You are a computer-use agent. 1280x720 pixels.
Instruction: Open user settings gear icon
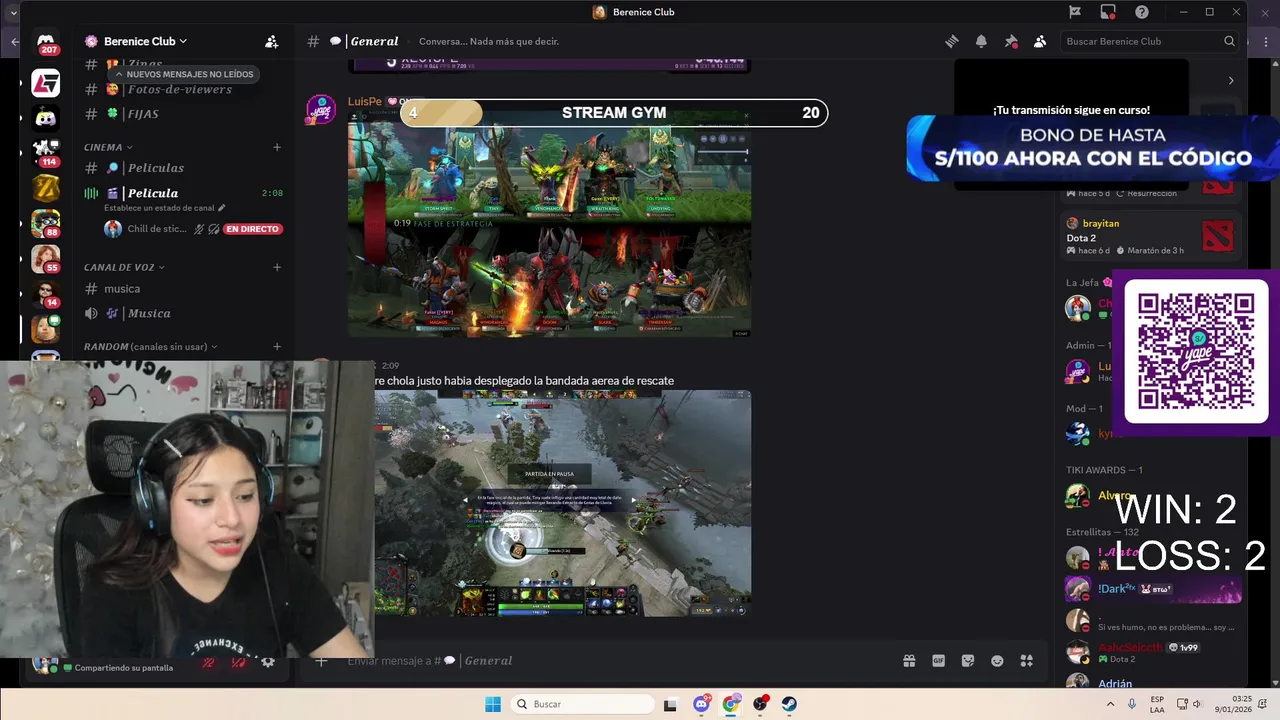(268, 662)
